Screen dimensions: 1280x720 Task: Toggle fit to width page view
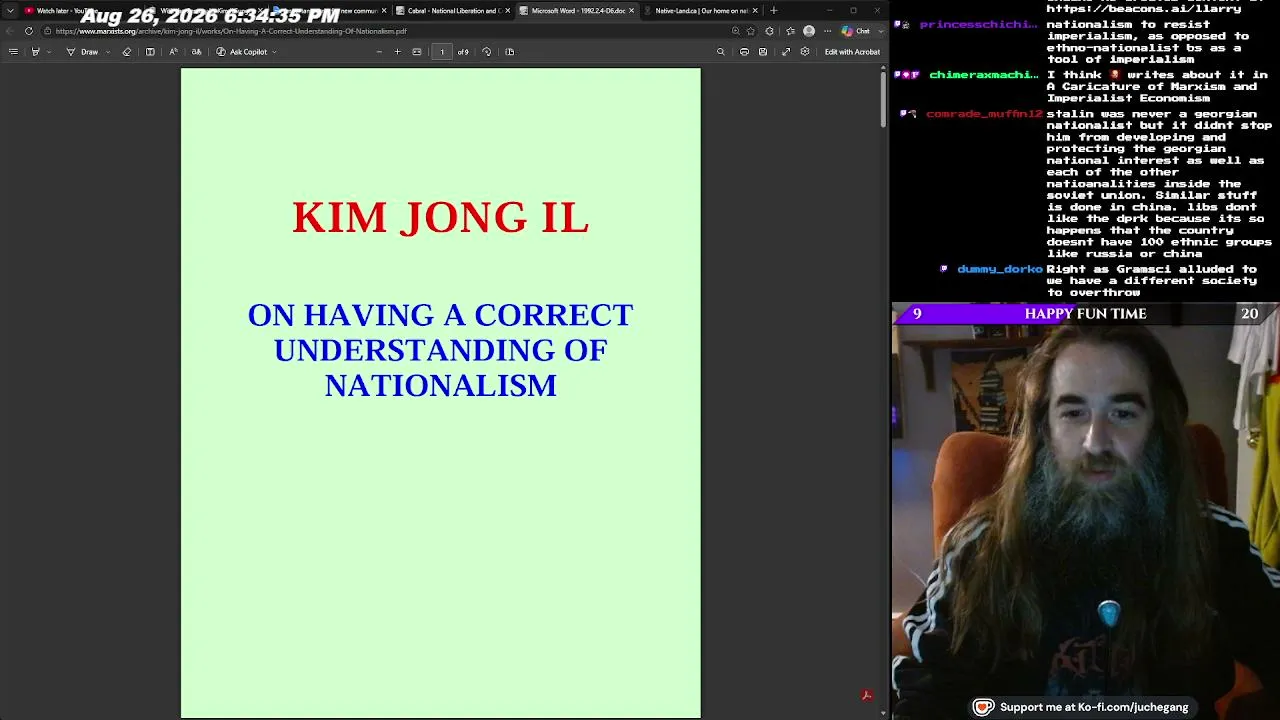[x=417, y=52]
